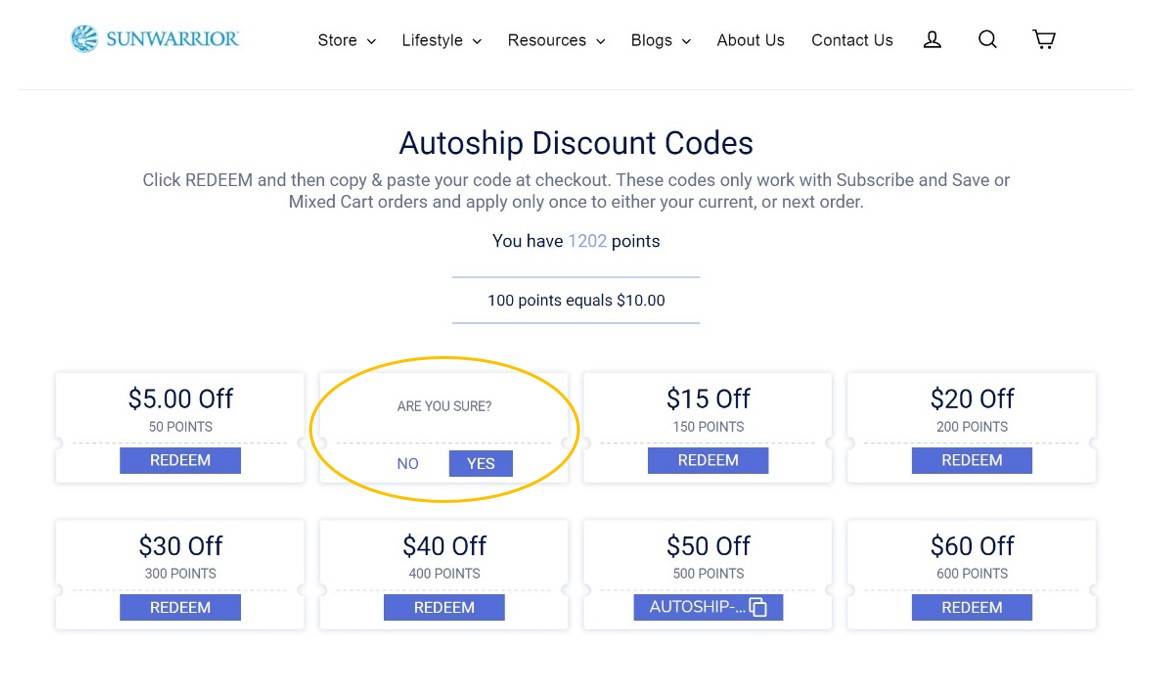Expand the Store dropdown menu
Viewport: 1153px width, 697px height.
tap(346, 40)
